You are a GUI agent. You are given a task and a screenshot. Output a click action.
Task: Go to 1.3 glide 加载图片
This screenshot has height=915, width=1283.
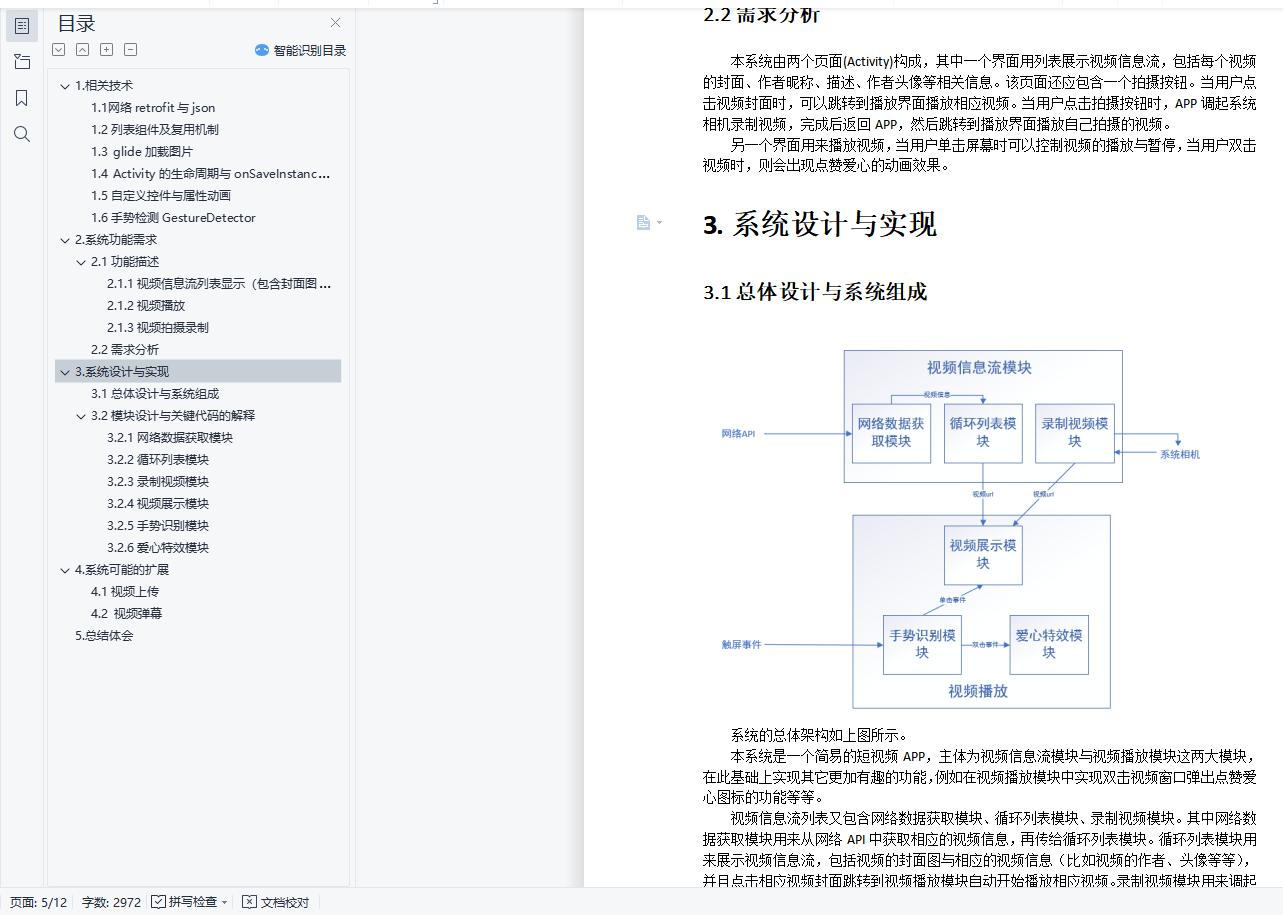[142, 152]
